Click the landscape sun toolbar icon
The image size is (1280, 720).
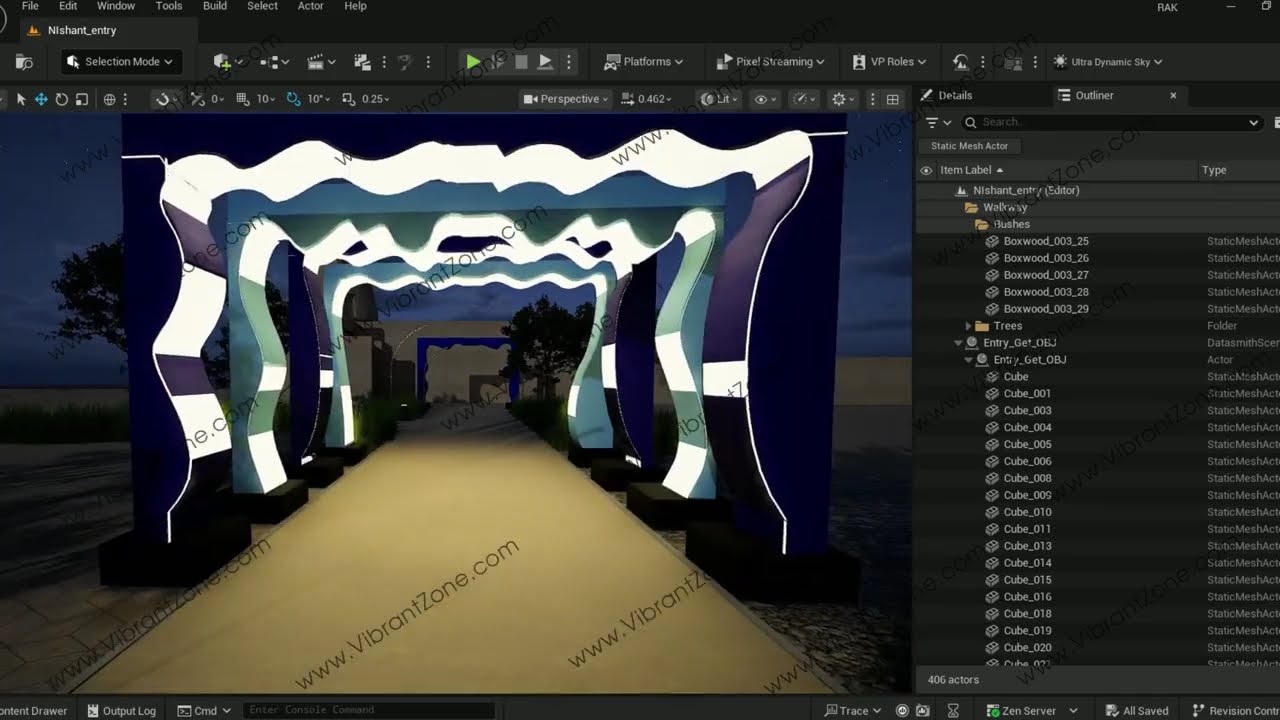click(x=961, y=62)
